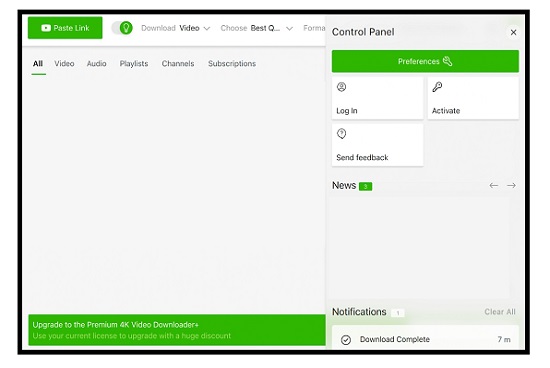Screen dimensions: 550x368
Task: Click the Activate key icon
Action: (437, 87)
